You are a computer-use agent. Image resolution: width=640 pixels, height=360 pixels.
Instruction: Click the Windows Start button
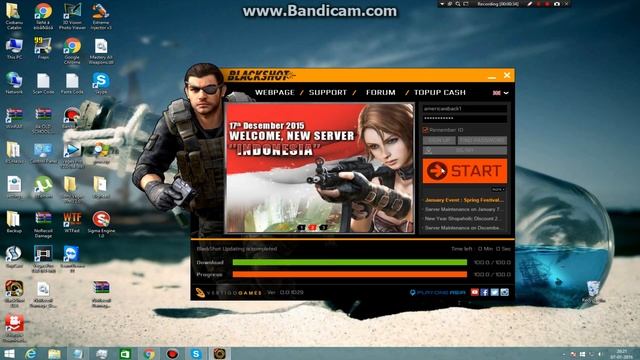tap(9, 353)
